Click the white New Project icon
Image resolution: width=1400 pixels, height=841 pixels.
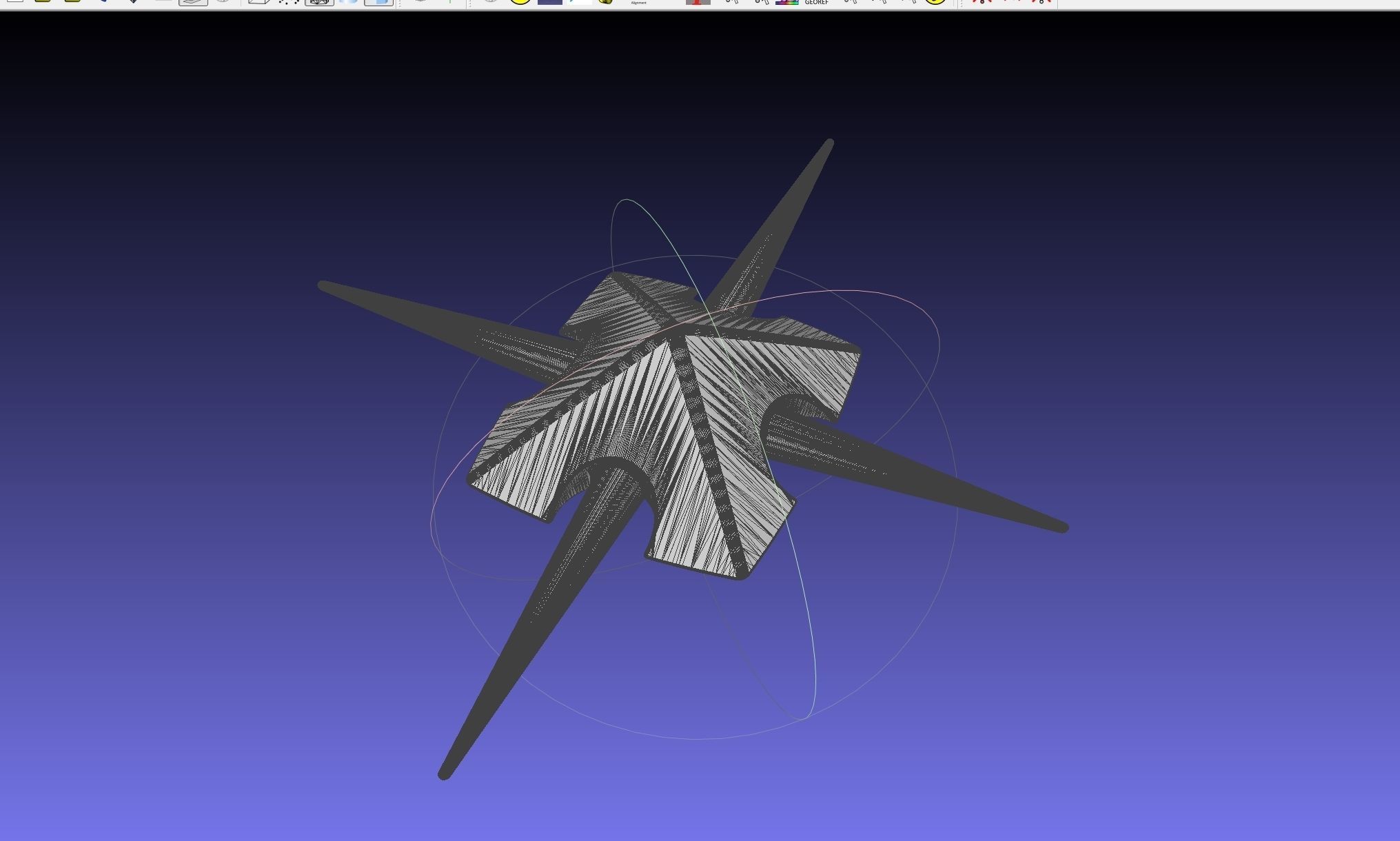[x=14, y=1]
